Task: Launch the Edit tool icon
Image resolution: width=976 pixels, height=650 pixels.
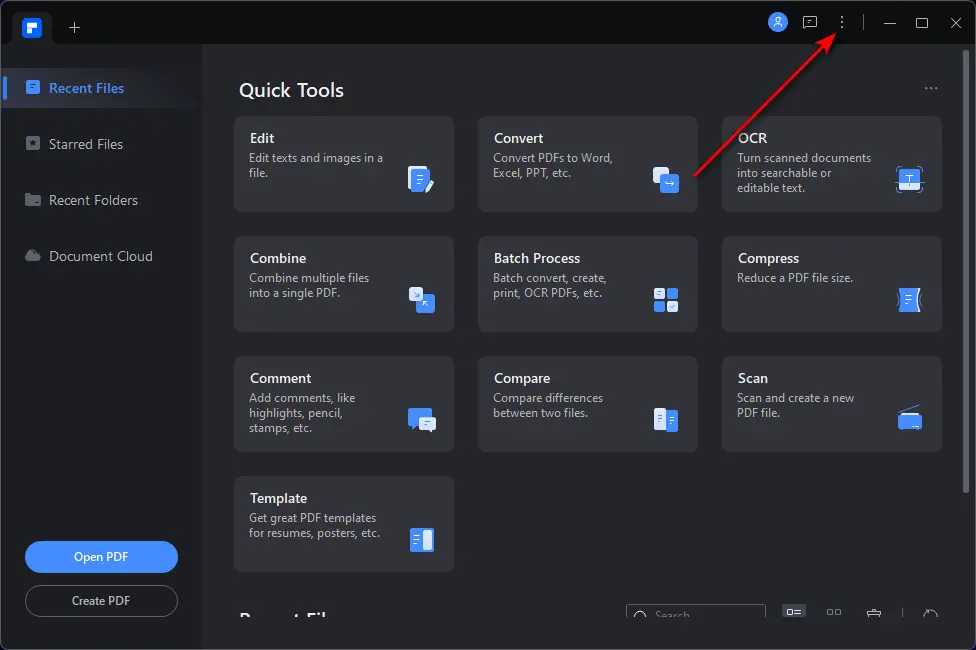Action: [x=421, y=179]
